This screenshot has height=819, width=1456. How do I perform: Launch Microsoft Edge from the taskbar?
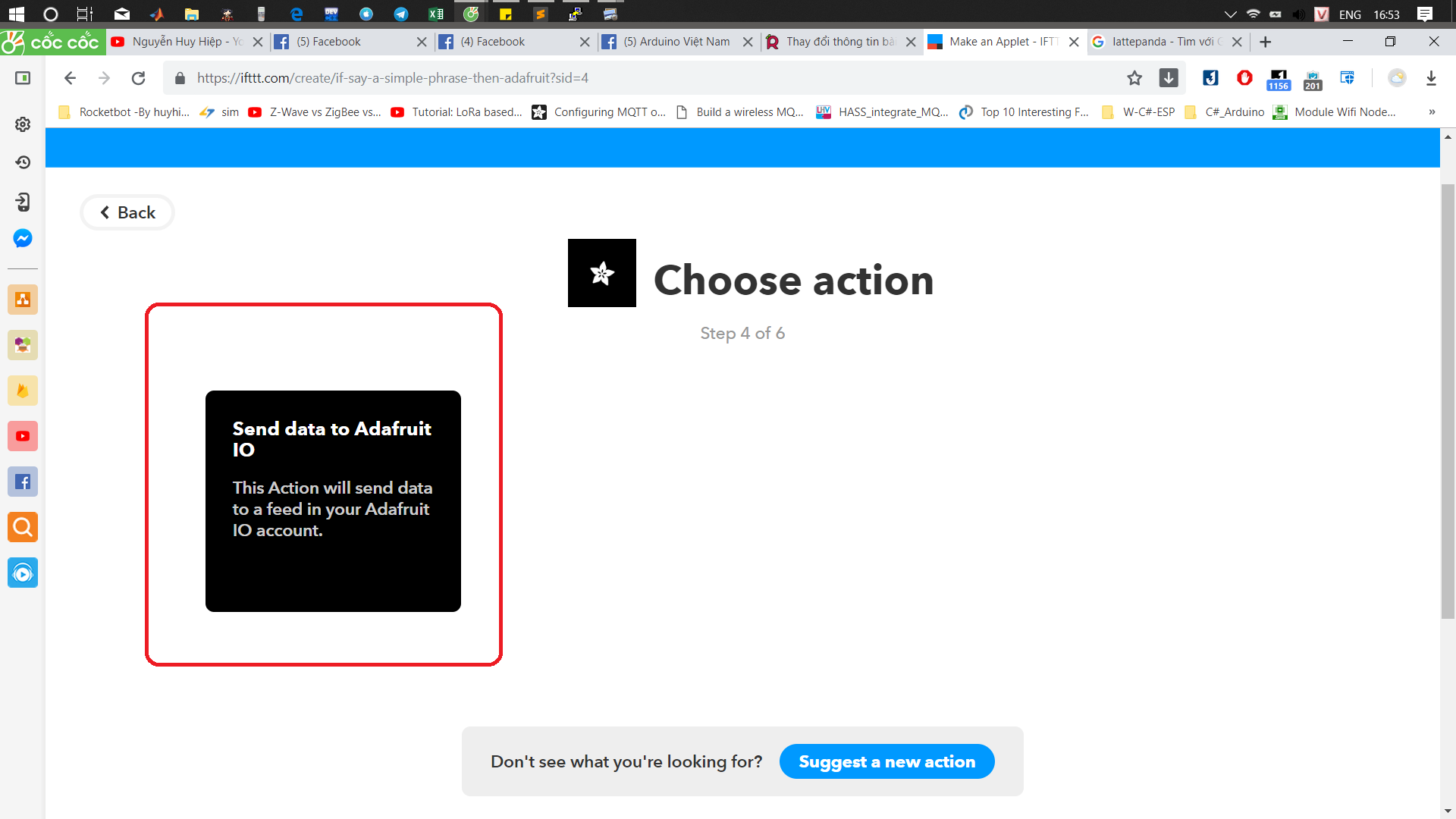pyautogui.click(x=297, y=14)
